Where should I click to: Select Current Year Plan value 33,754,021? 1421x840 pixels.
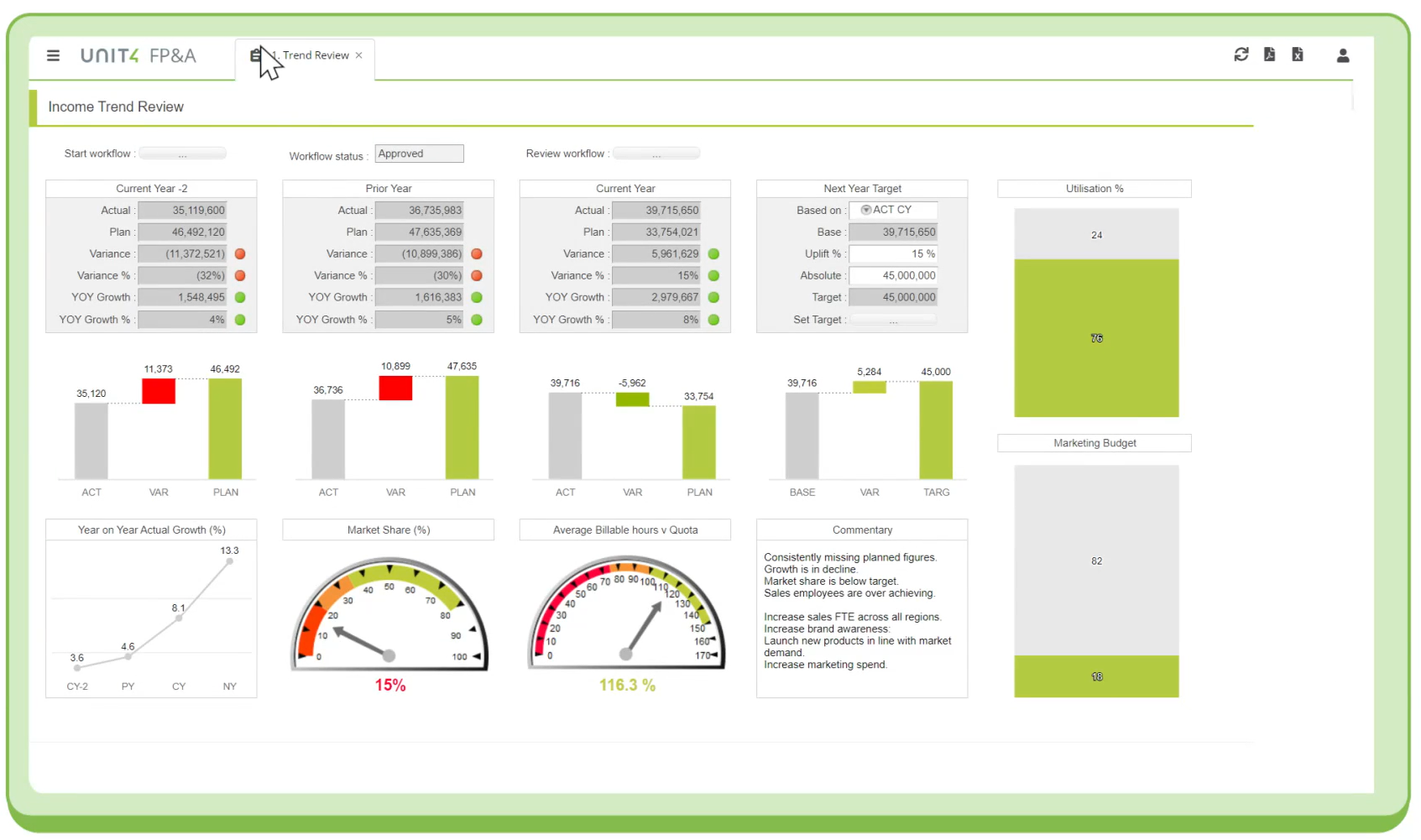pos(656,232)
